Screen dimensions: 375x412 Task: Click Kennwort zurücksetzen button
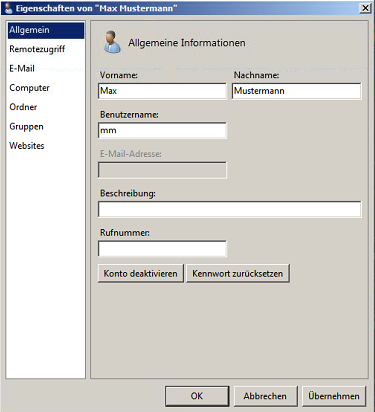(x=238, y=274)
